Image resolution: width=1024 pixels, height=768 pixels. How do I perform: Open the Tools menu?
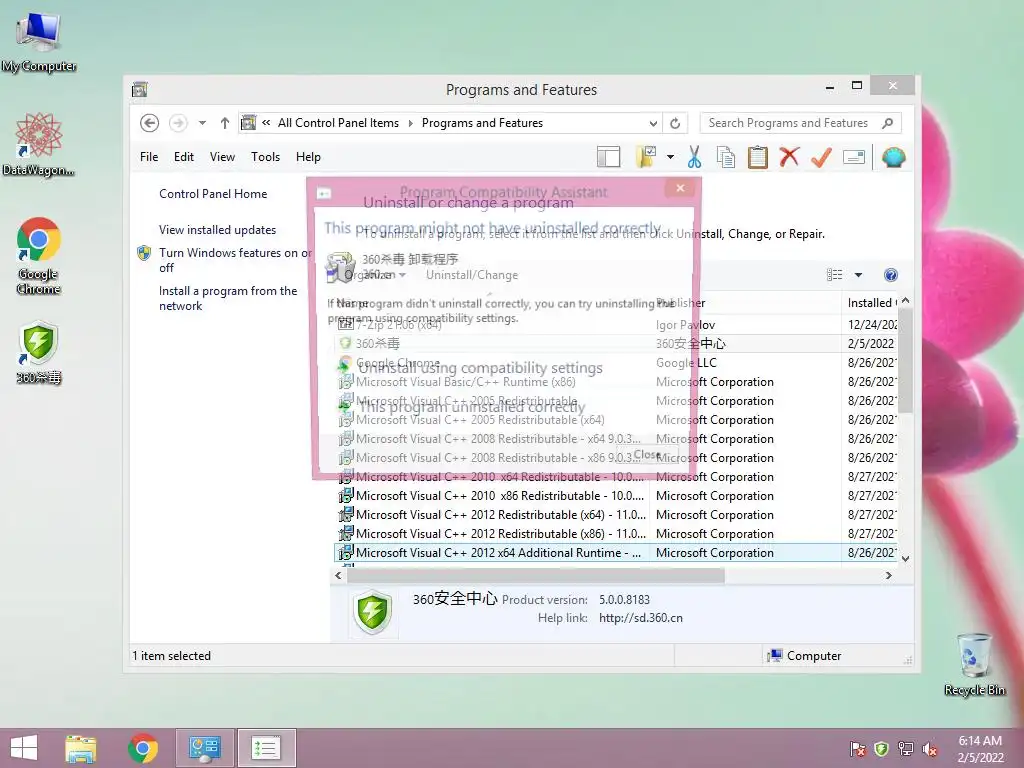(x=265, y=157)
